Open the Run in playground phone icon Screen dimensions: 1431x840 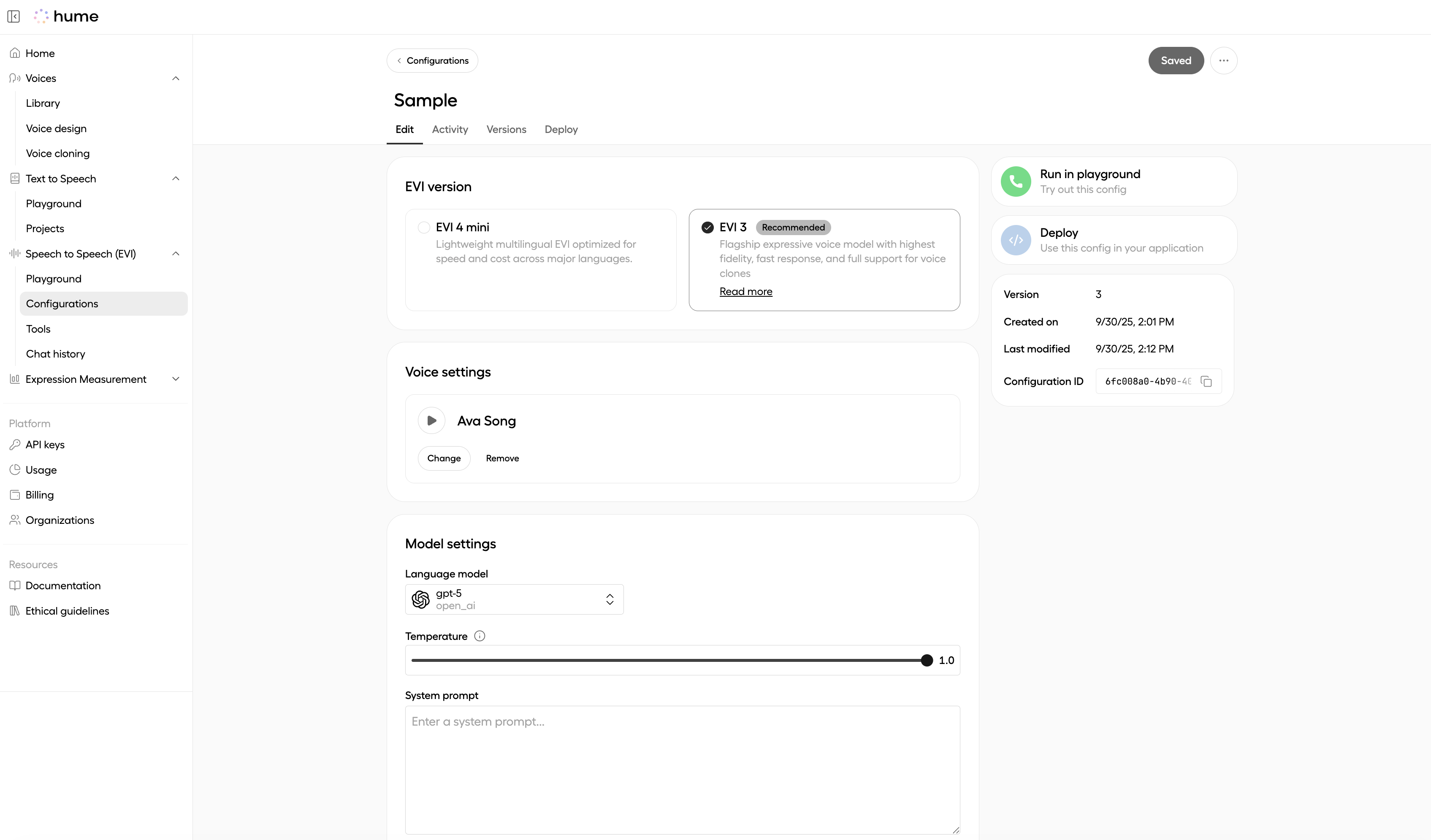click(x=1016, y=181)
